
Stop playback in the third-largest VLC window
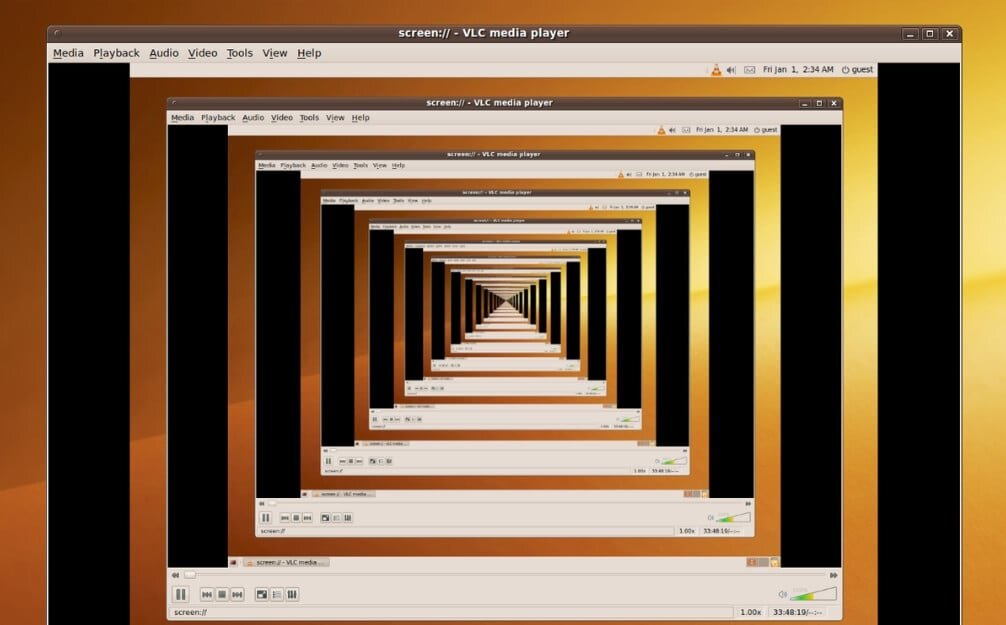click(296, 518)
